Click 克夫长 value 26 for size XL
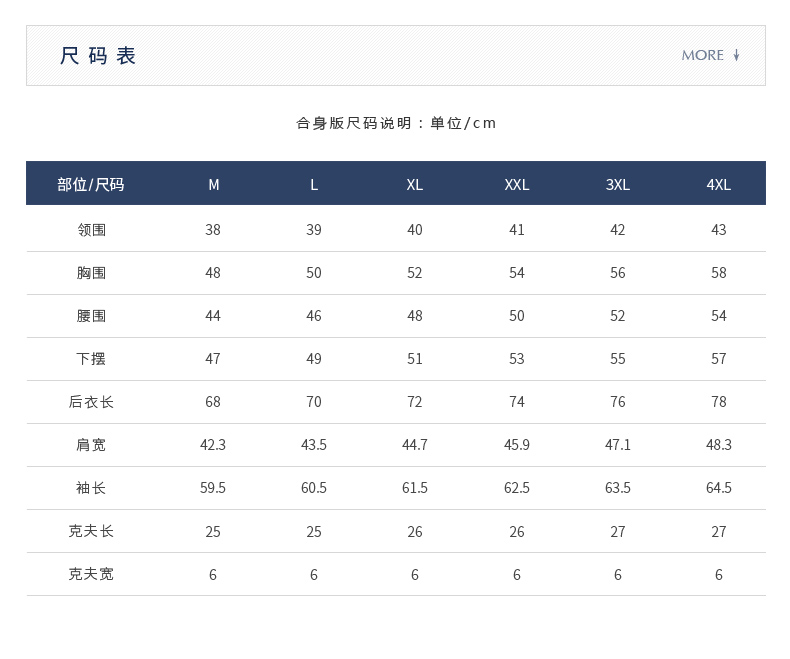 tap(415, 532)
